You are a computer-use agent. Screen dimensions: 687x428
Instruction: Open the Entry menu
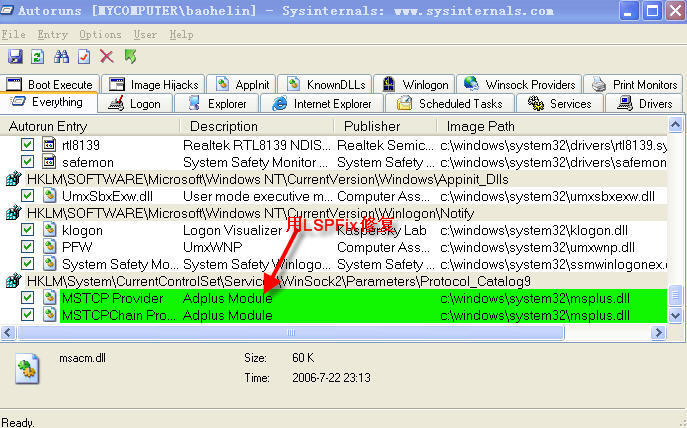click(53, 34)
